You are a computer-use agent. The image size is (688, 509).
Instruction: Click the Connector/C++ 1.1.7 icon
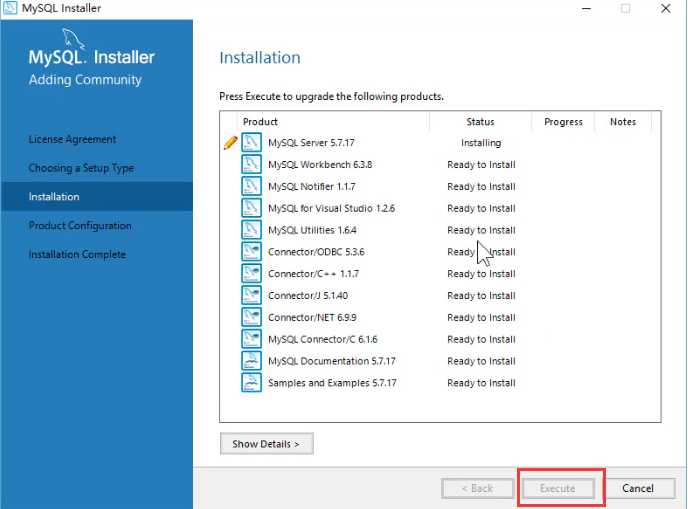(251, 274)
